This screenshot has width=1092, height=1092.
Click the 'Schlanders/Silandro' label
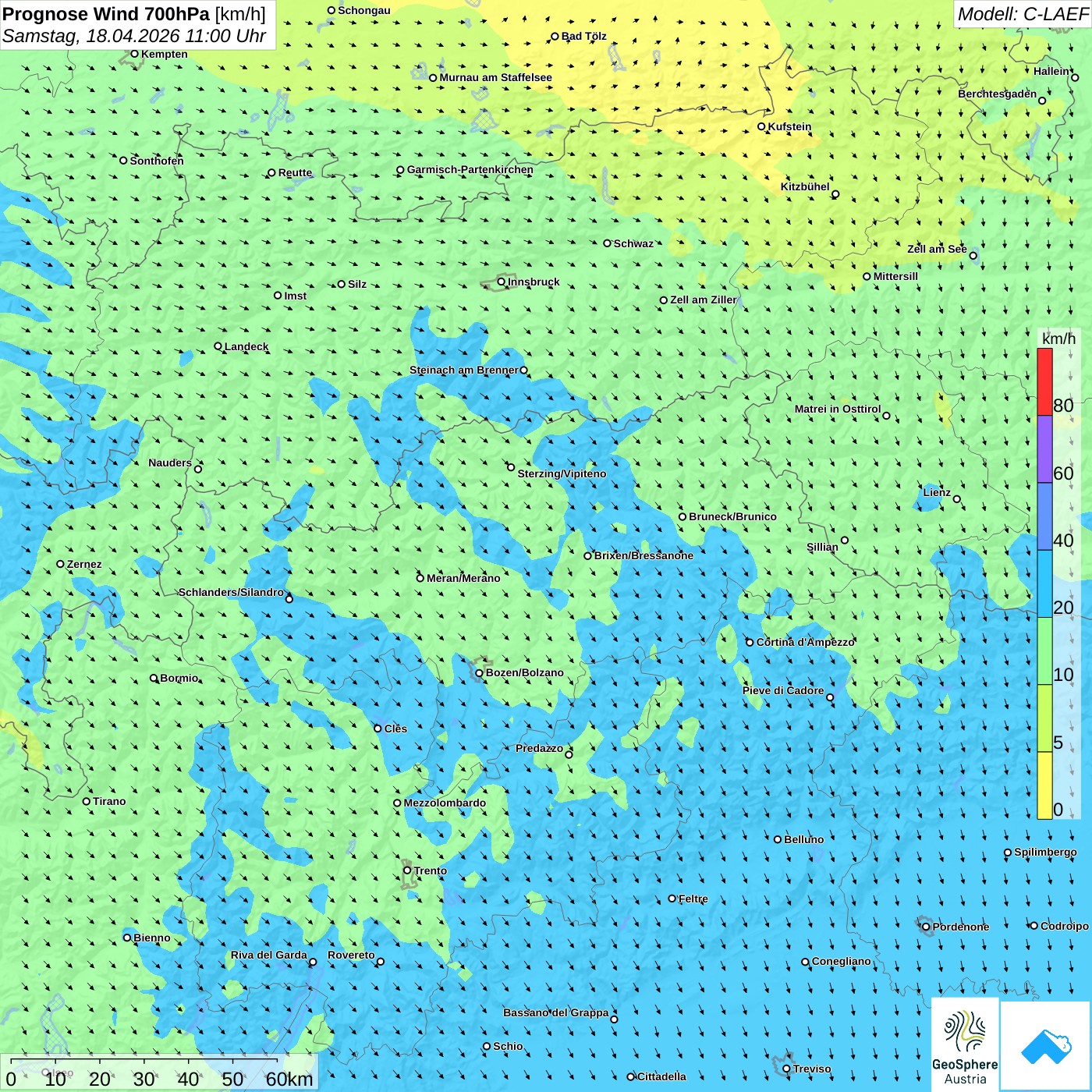pyautogui.click(x=231, y=592)
